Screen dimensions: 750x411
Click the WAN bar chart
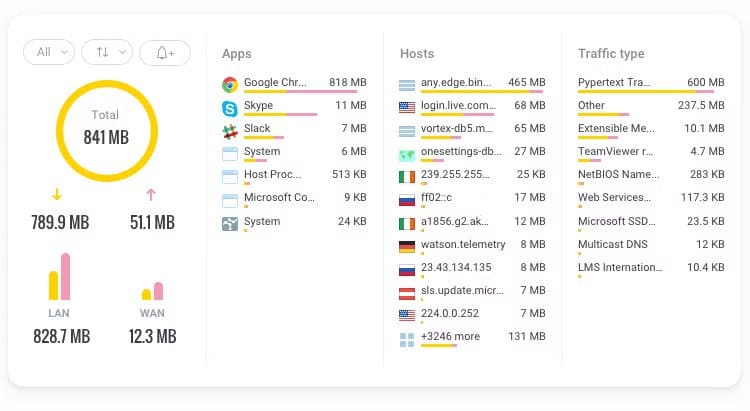click(x=153, y=290)
